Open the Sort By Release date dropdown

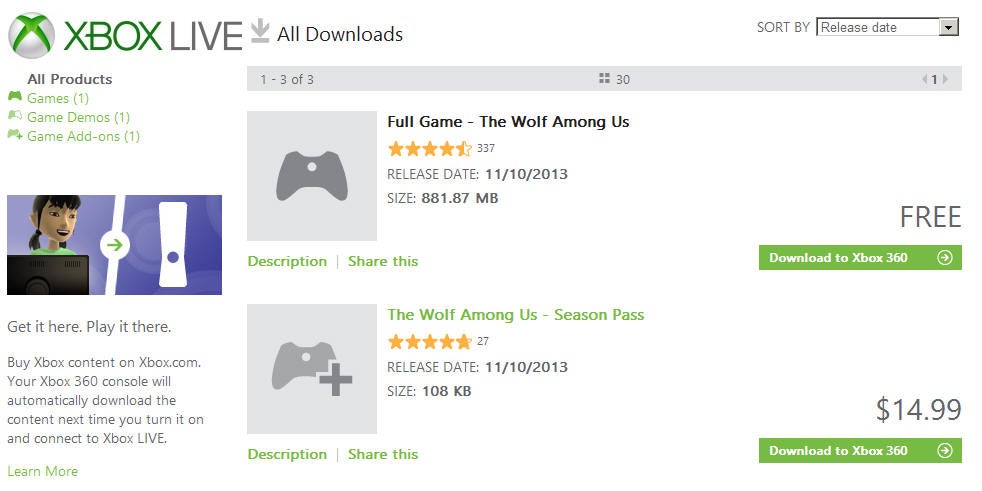pyautogui.click(x=887, y=27)
